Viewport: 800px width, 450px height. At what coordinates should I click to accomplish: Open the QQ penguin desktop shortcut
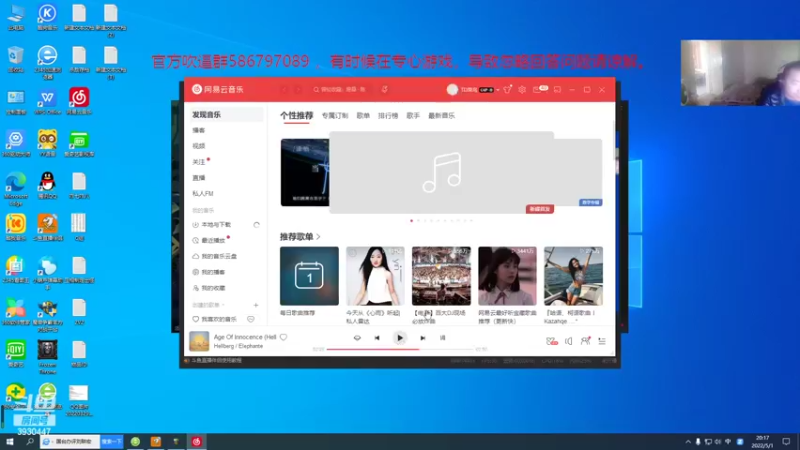coord(47,185)
